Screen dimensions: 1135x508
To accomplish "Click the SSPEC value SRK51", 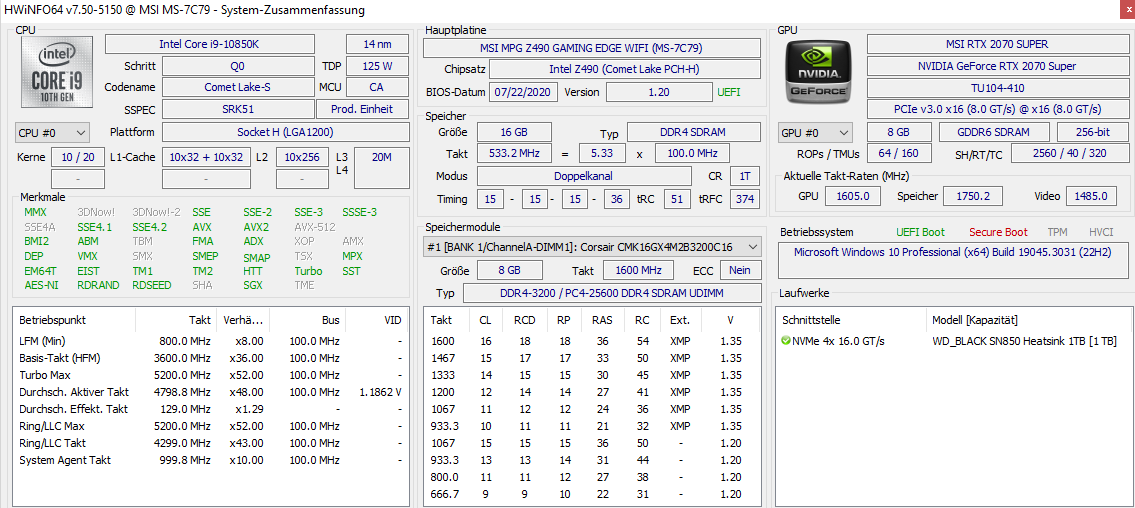I will pos(237,109).
